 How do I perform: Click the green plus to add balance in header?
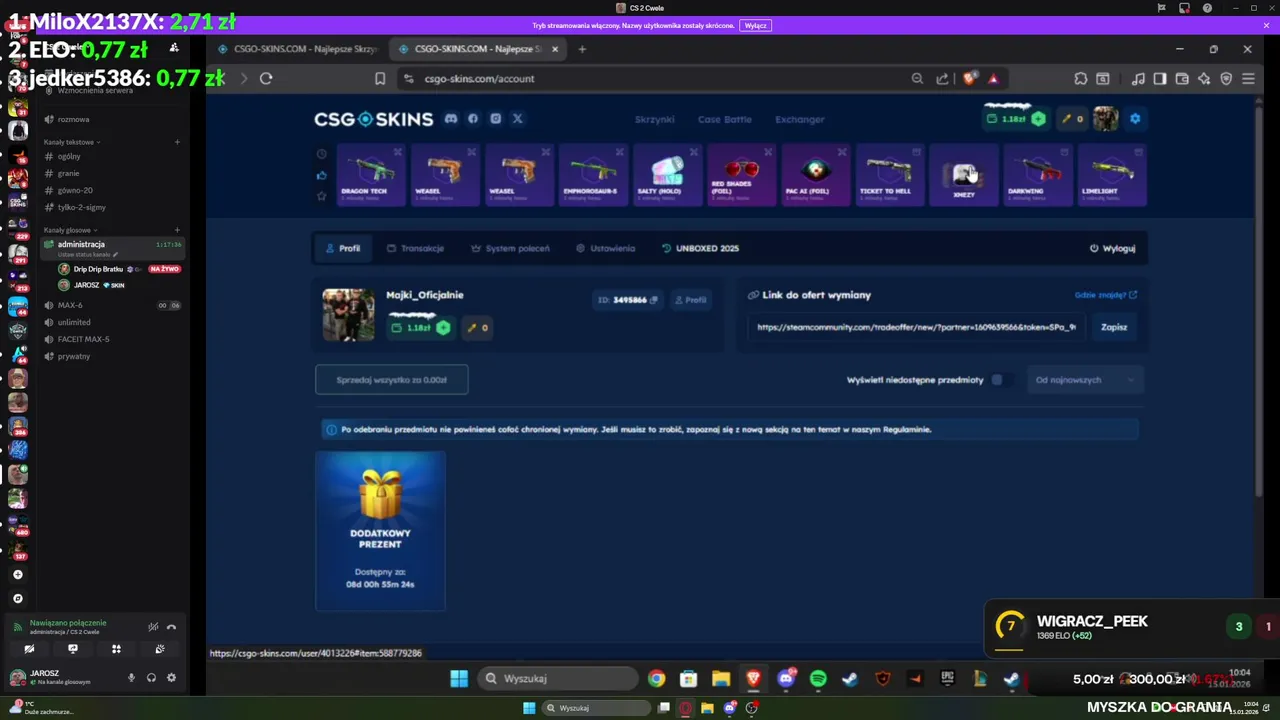point(1039,119)
